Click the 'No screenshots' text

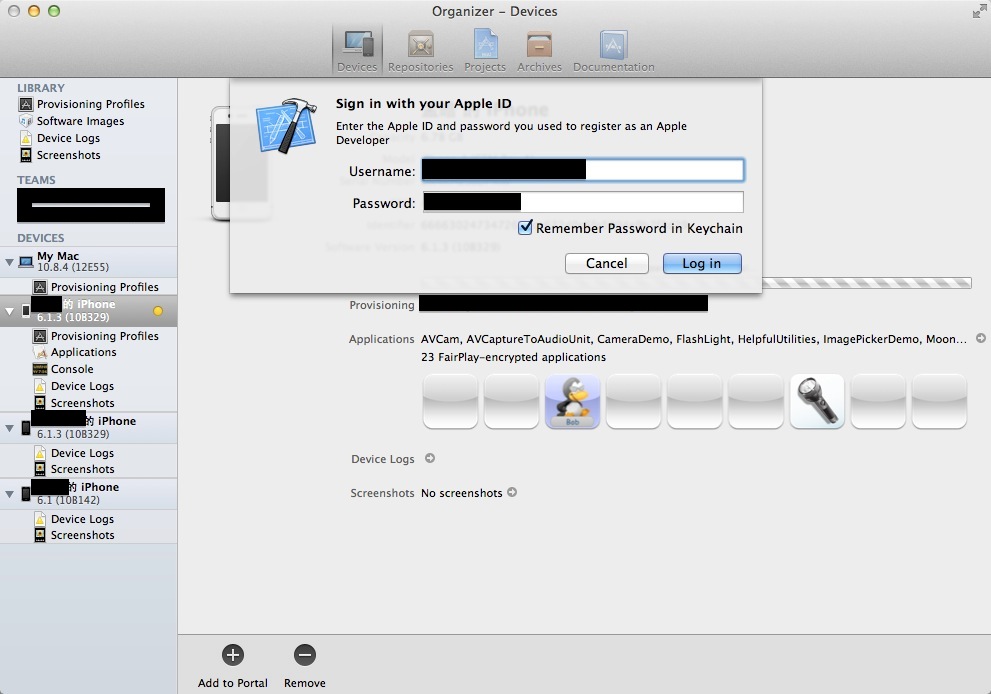(x=461, y=493)
